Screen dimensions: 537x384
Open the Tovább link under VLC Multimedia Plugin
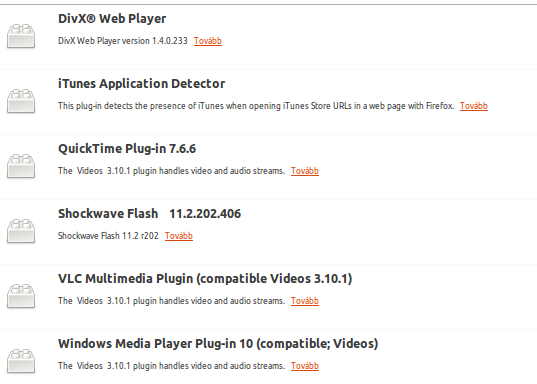pyautogui.click(x=305, y=301)
